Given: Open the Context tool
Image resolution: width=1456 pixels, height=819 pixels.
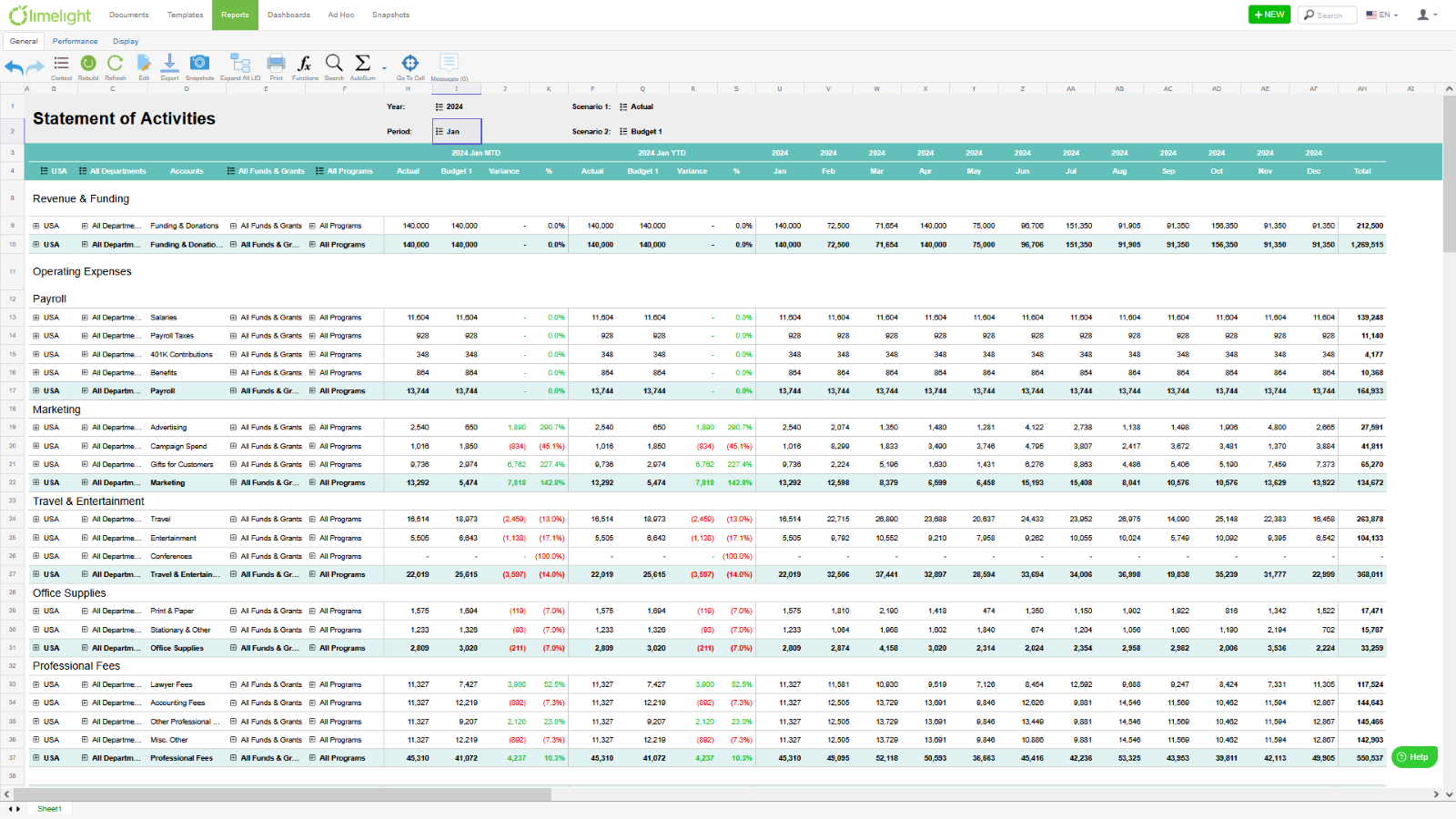Looking at the screenshot, I should tap(61, 66).
